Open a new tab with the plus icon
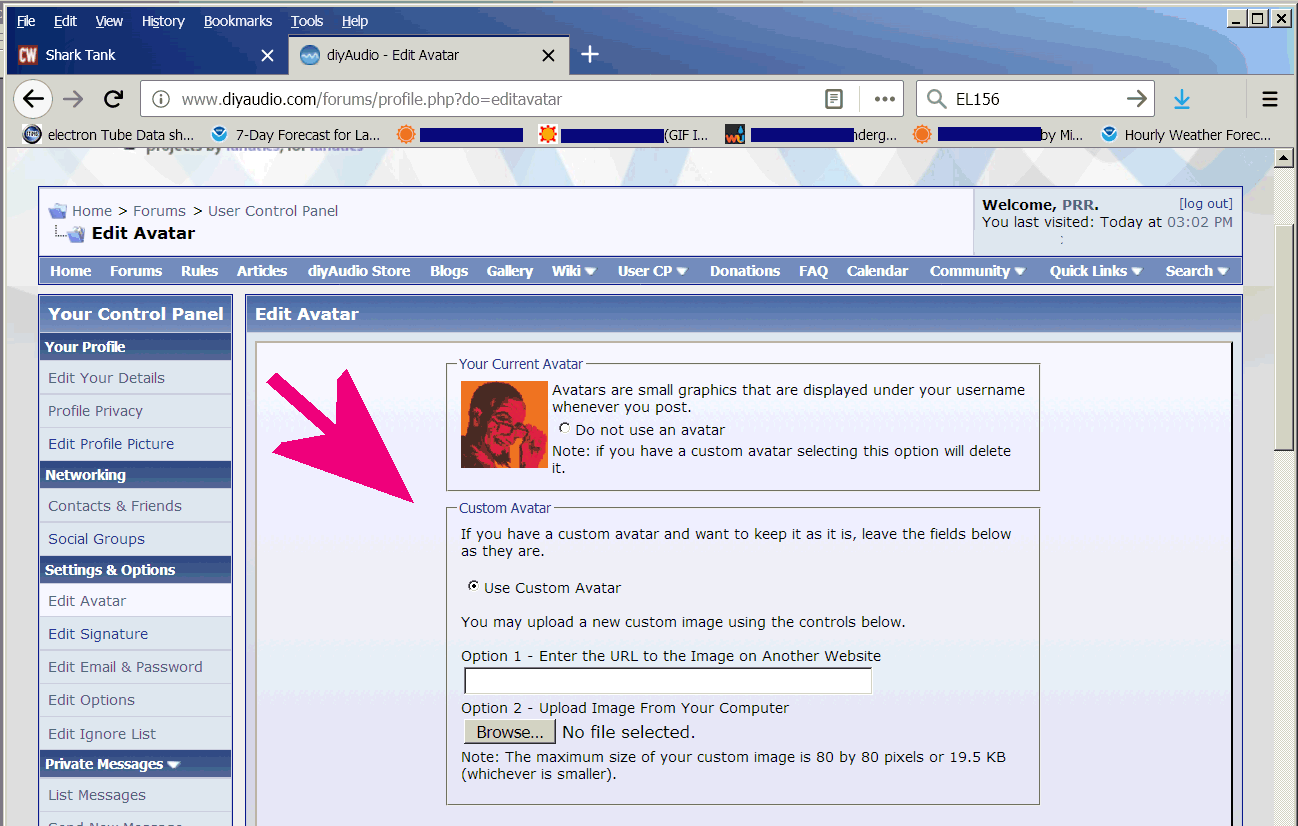 tap(590, 54)
